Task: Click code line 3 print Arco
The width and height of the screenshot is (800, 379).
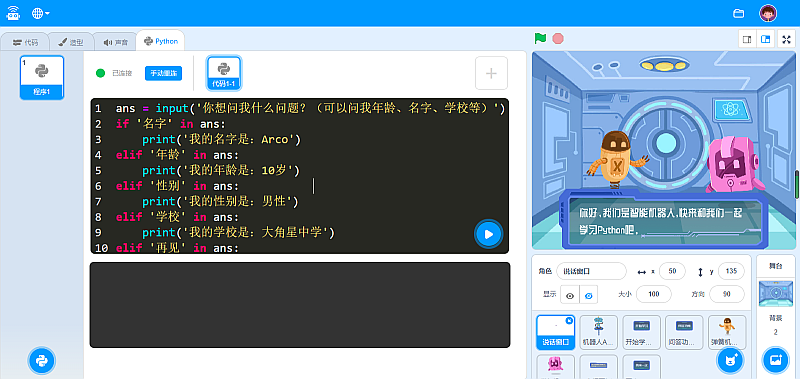Action: (x=222, y=139)
